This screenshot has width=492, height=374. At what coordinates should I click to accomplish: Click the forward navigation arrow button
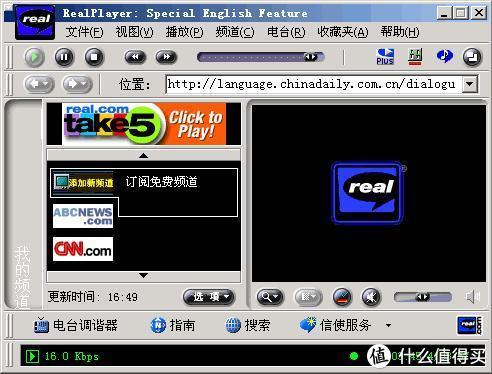pos(77,84)
